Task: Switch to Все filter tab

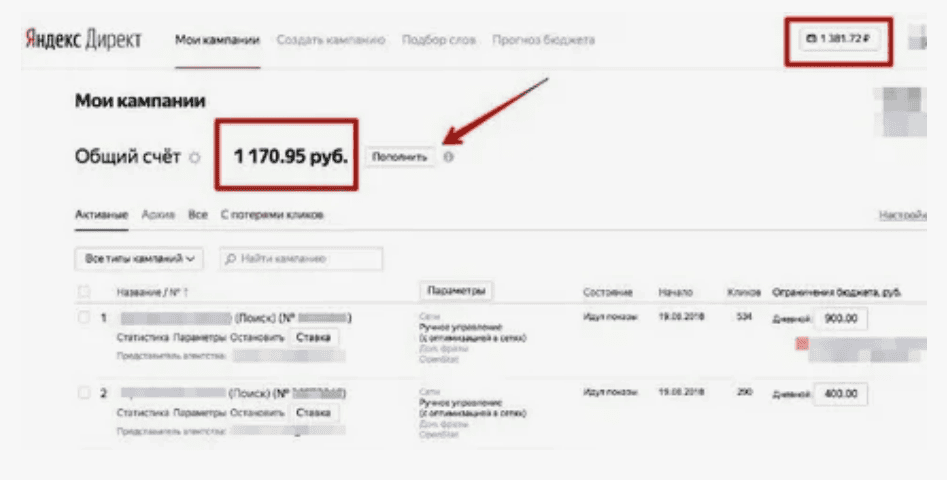Action: (x=197, y=215)
